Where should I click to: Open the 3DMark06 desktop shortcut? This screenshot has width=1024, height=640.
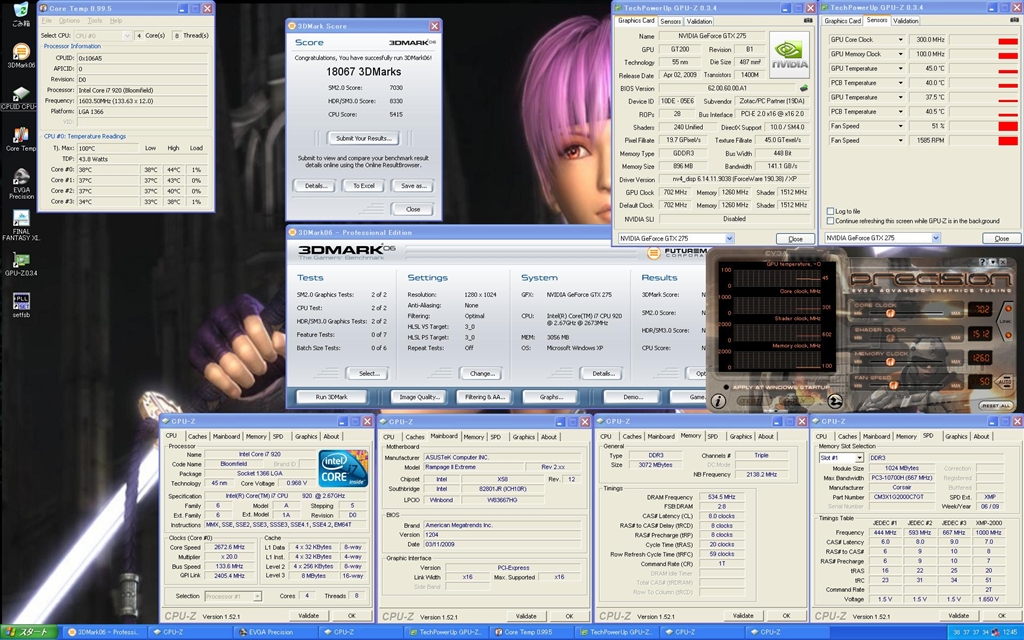click(20, 53)
